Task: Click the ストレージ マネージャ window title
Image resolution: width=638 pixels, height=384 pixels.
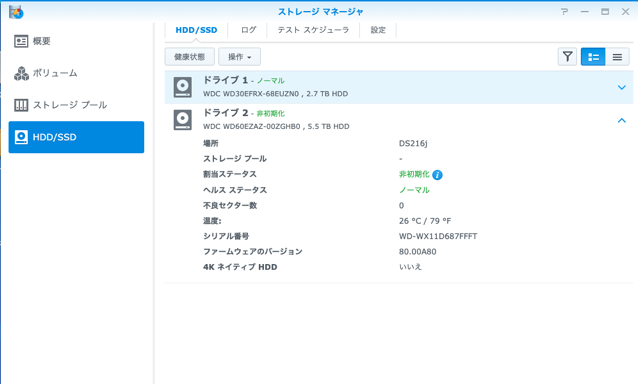Action: click(321, 12)
